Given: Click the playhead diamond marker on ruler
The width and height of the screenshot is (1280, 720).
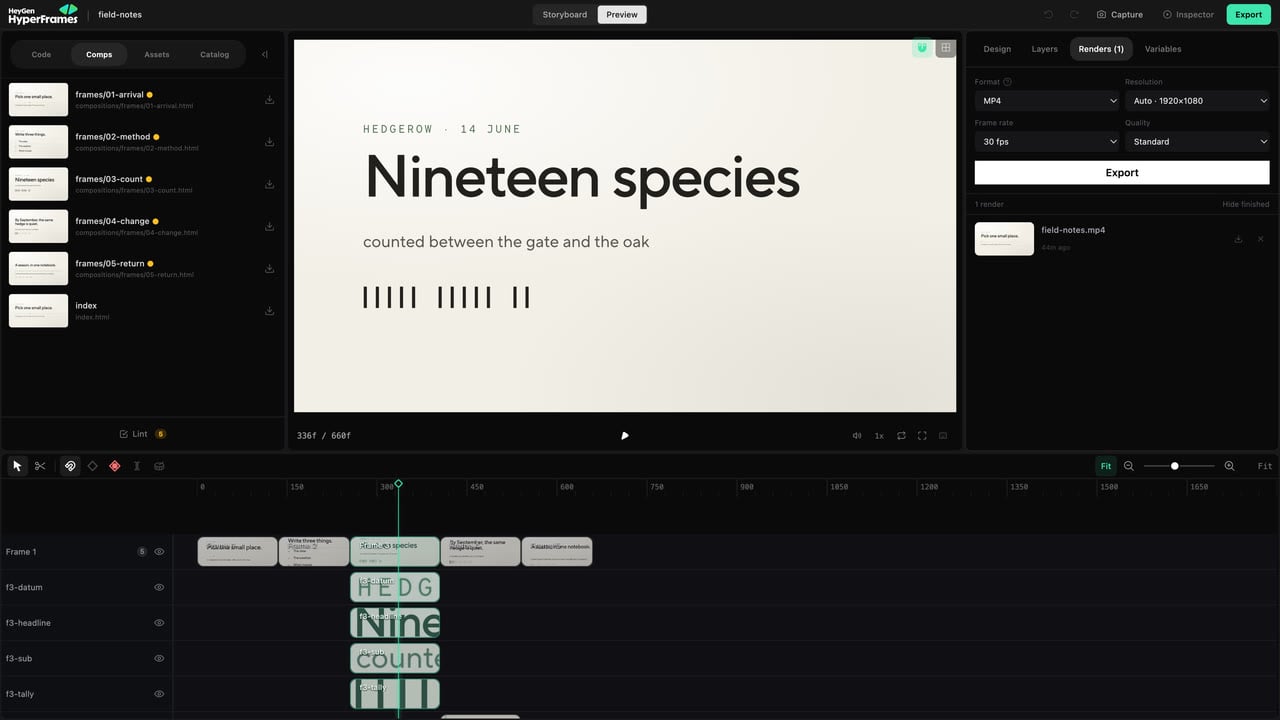Looking at the screenshot, I should click(x=398, y=484).
